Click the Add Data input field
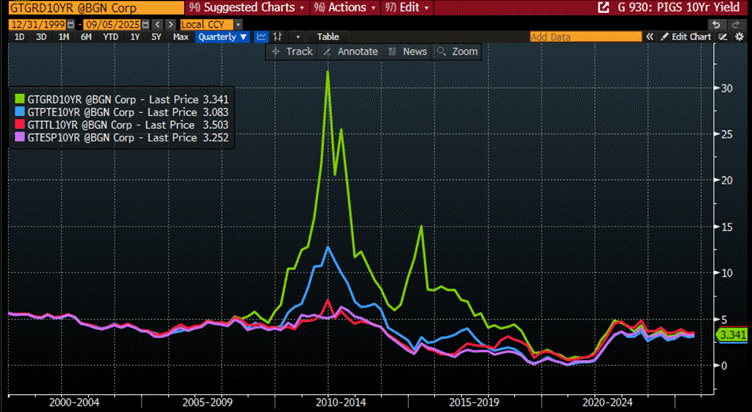This screenshot has width=752, height=412. (586, 37)
